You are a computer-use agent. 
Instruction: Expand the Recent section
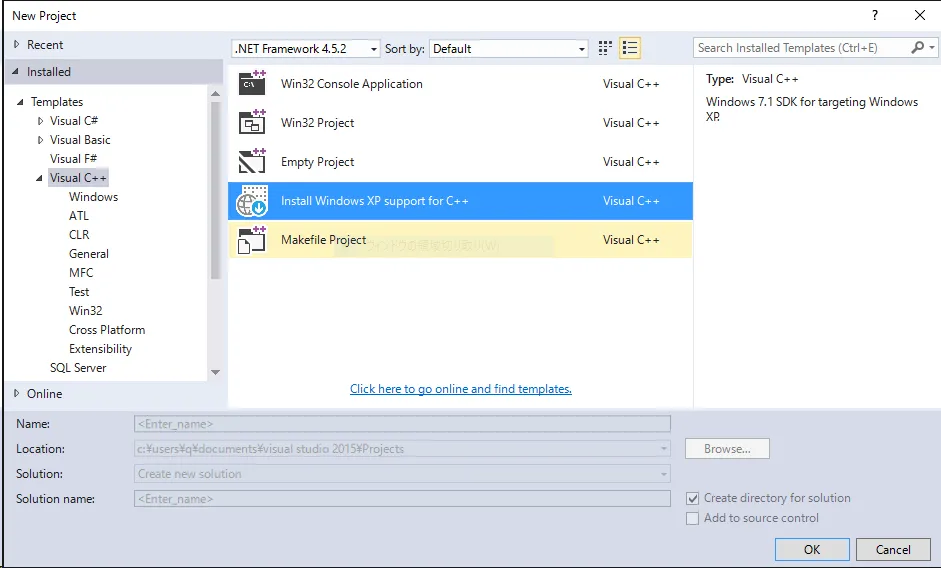[16, 44]
